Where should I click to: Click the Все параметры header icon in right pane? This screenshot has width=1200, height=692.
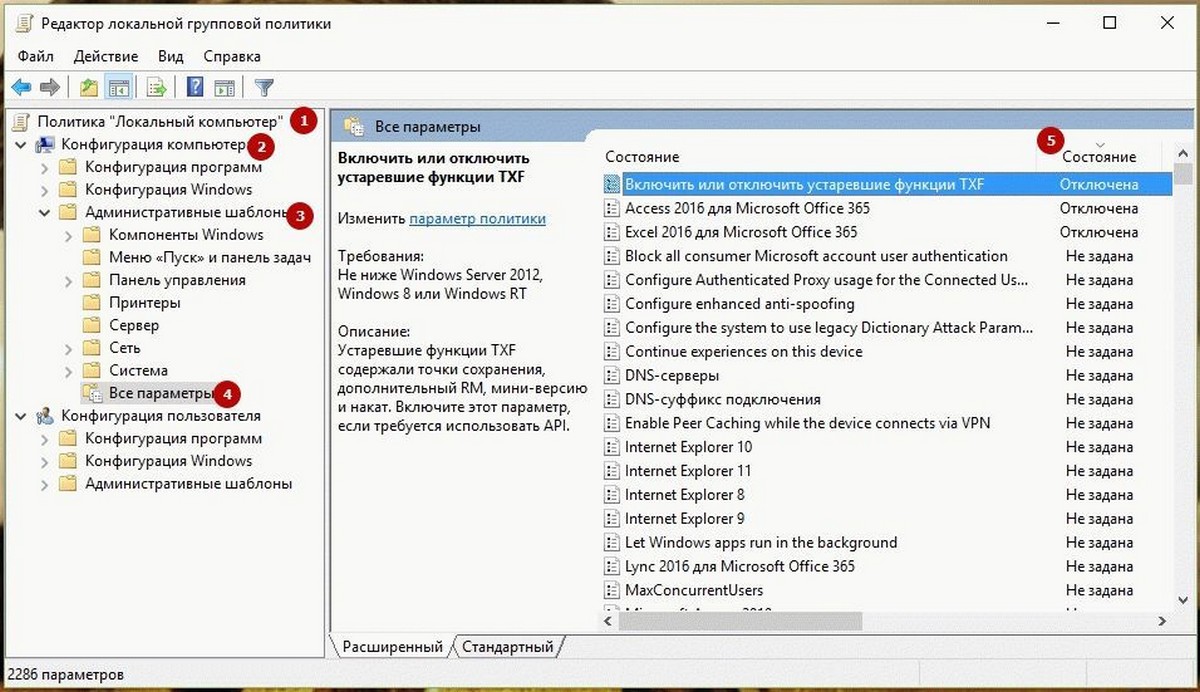click(x=353, y=126)
